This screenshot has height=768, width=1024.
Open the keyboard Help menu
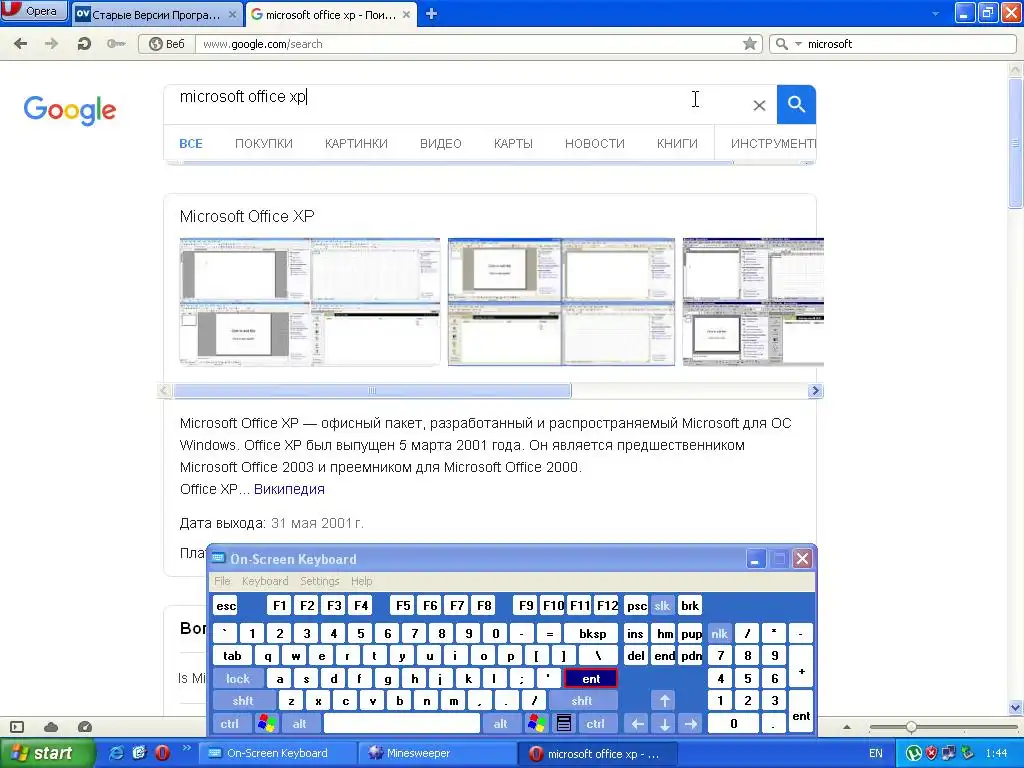coord(361,581)
